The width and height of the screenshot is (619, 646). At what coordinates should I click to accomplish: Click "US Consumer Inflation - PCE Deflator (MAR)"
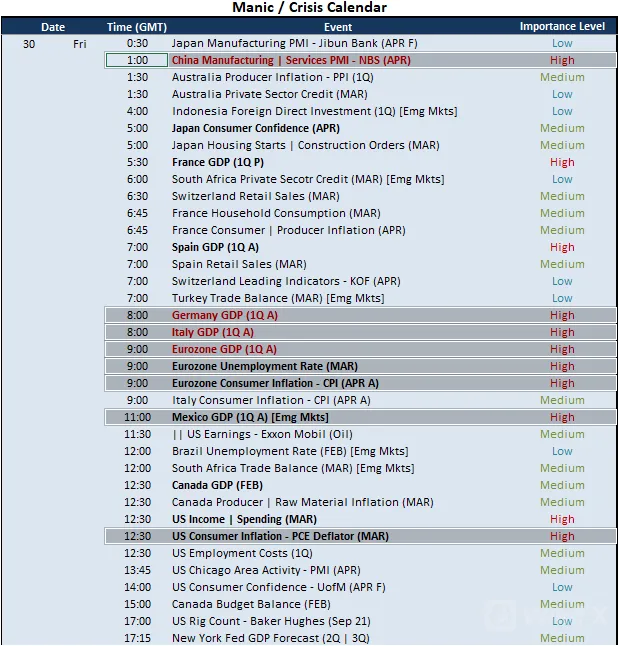point(280,536)
